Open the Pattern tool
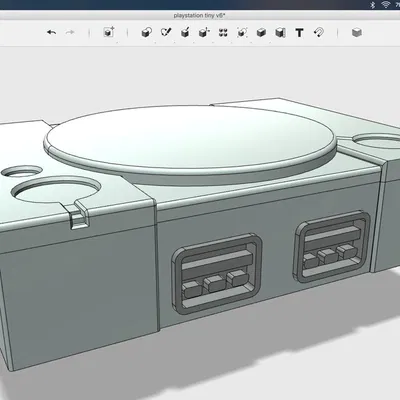 point(223,32)
